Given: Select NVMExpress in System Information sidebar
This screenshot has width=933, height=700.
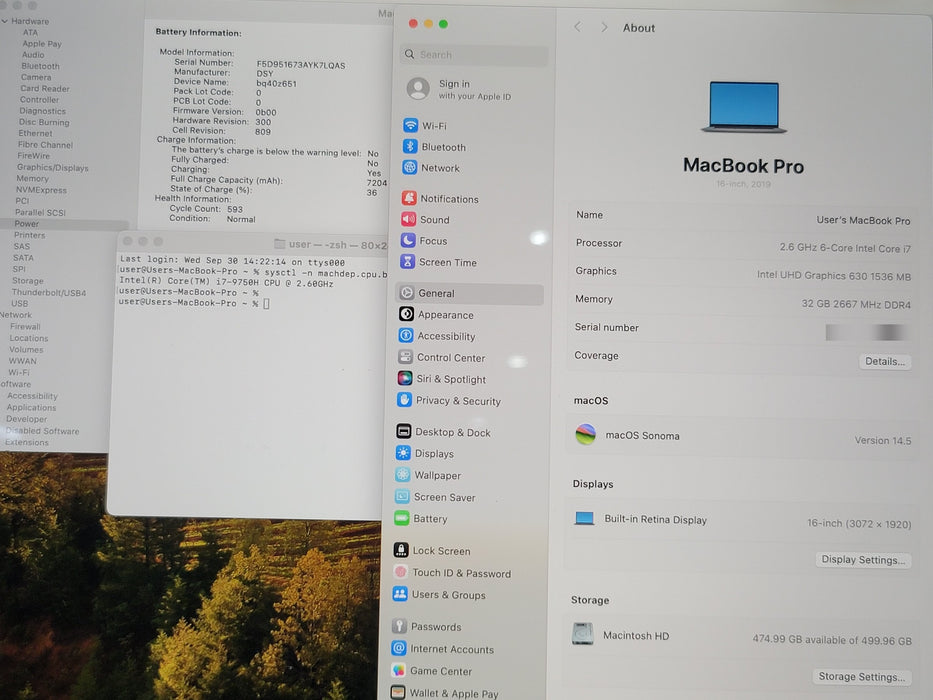Looking at the screenshot, I should pyautogui.click(x=41, y=190).
